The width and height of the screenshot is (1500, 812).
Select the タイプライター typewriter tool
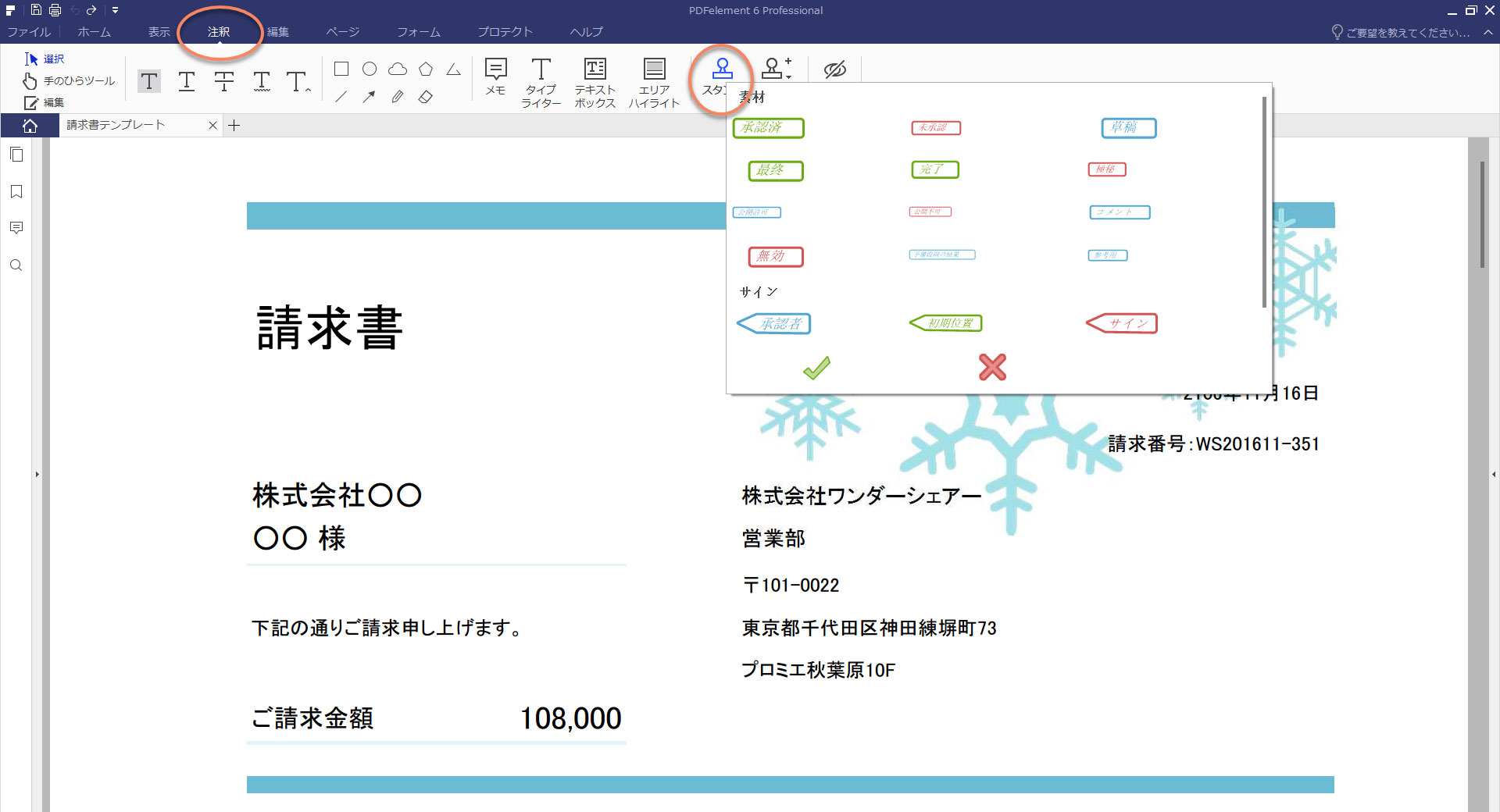[x=541, y=82]
